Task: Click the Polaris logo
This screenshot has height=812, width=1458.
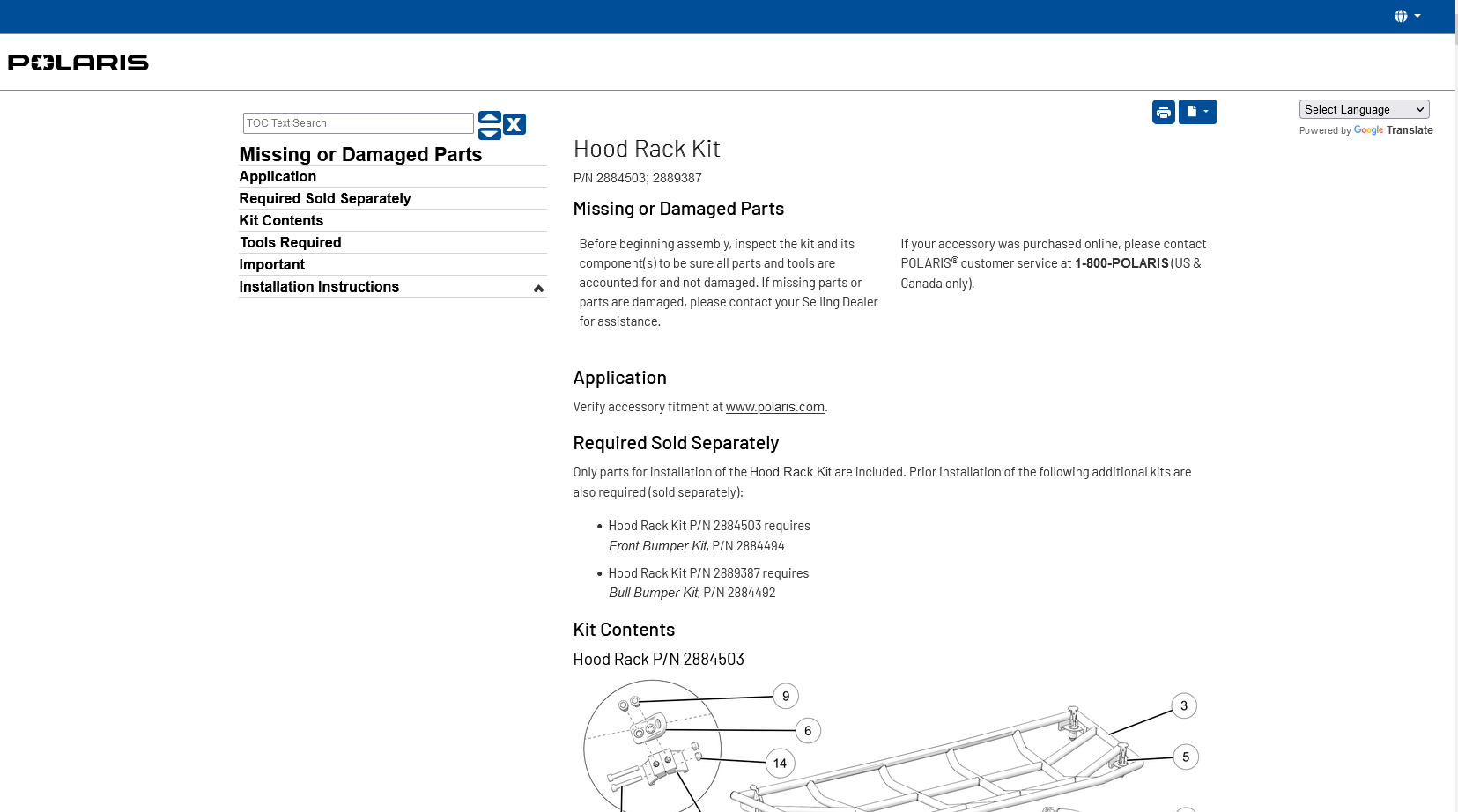Action: point(78,63)
